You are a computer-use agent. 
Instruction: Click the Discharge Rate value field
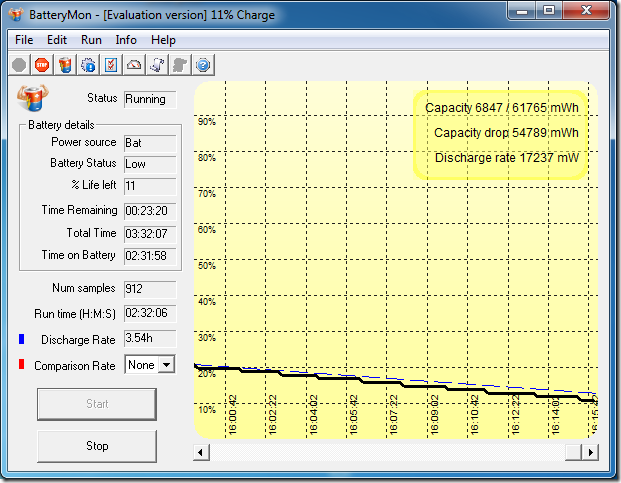coord(149,339)
